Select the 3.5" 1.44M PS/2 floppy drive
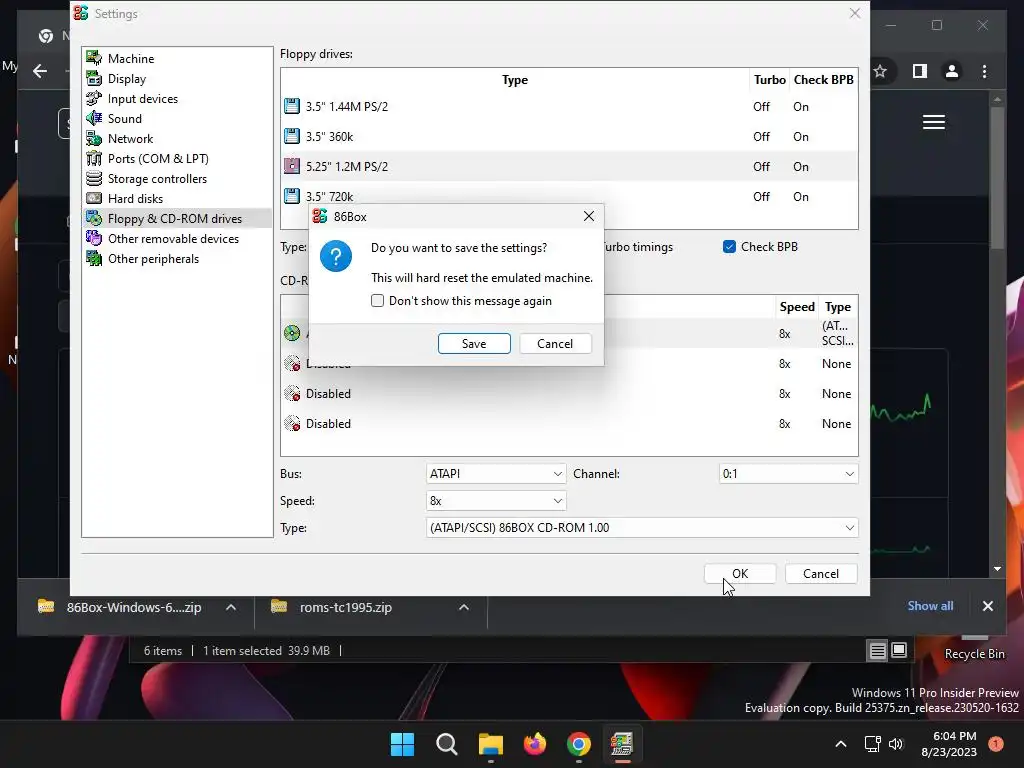 click(569, 106)
